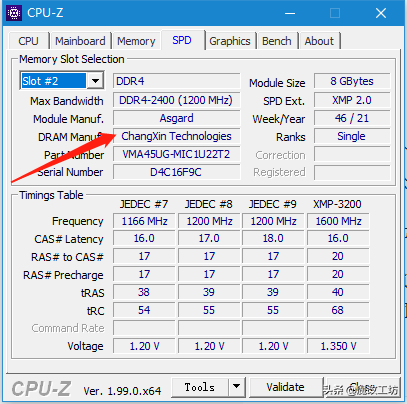Open the Mainboard tab
Viewport: 407px width, 404px height.
(x=80, y=41)
